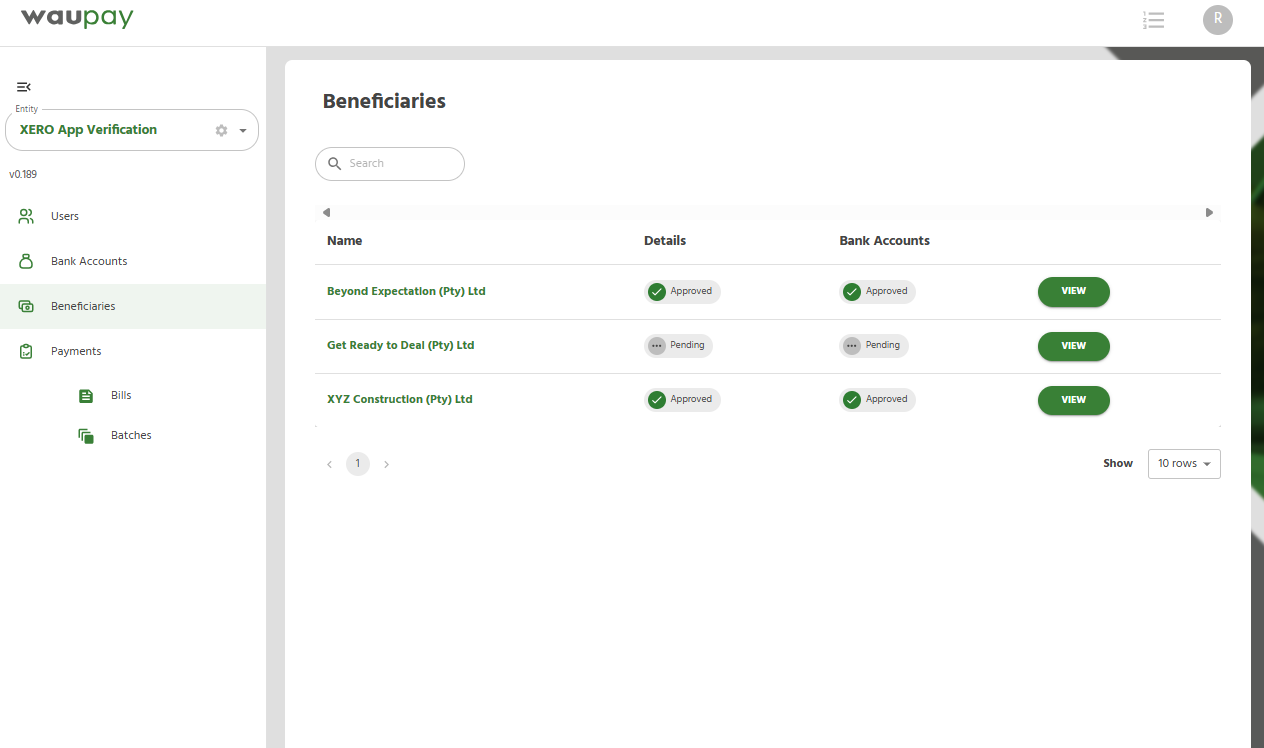This screenshot has height=748, width=1264.
Task: Click the Bills icon
Action: point(86,396)
